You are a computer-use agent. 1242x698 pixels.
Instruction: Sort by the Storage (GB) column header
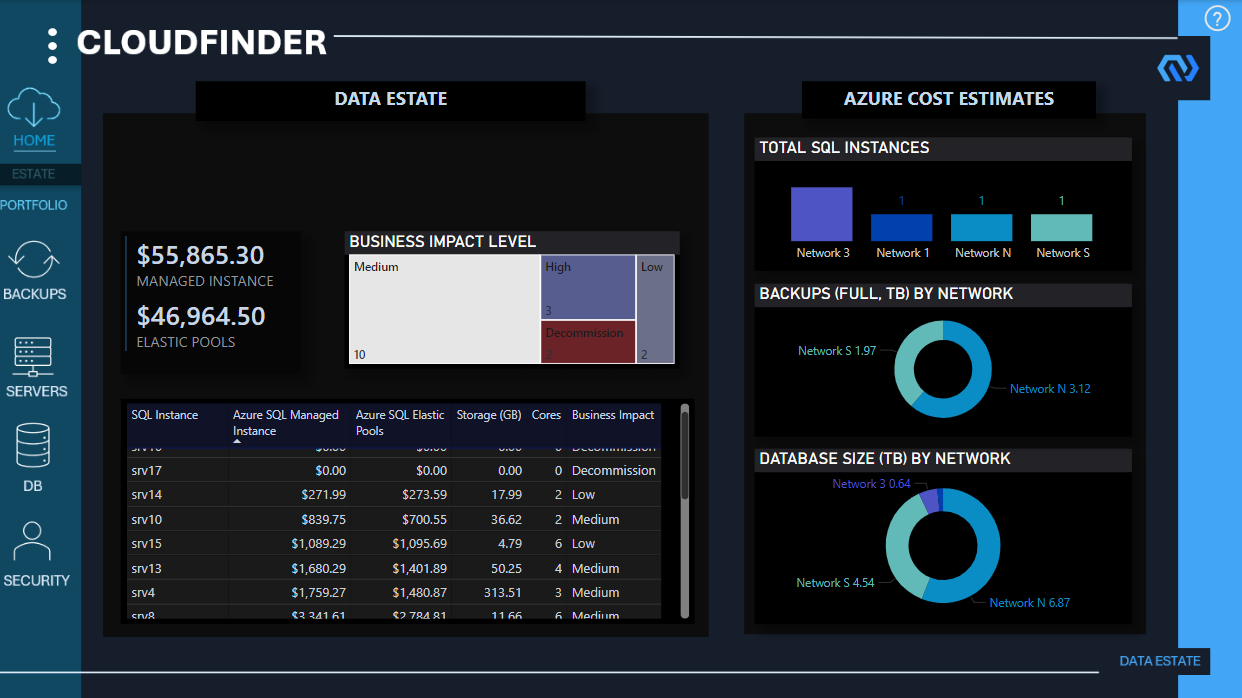[489, 415]
